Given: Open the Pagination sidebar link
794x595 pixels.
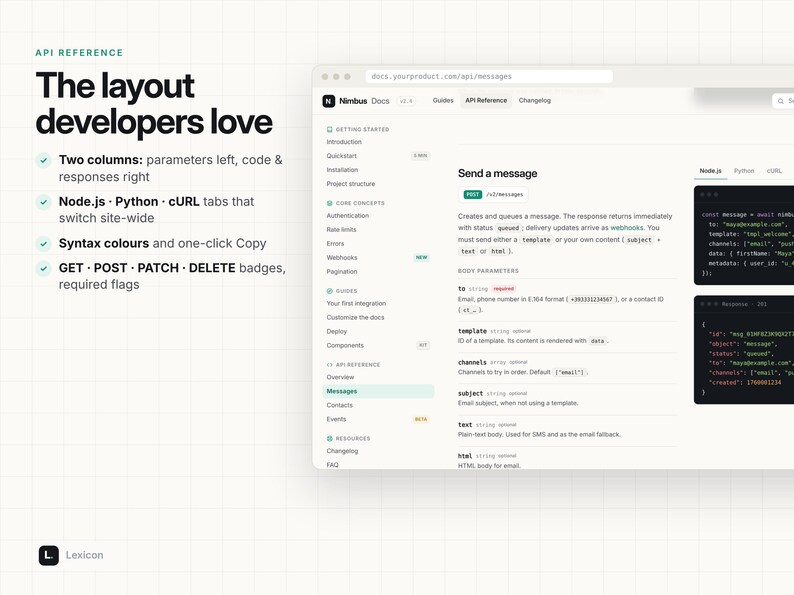Looking at the screenshot, I should [342, 271].
